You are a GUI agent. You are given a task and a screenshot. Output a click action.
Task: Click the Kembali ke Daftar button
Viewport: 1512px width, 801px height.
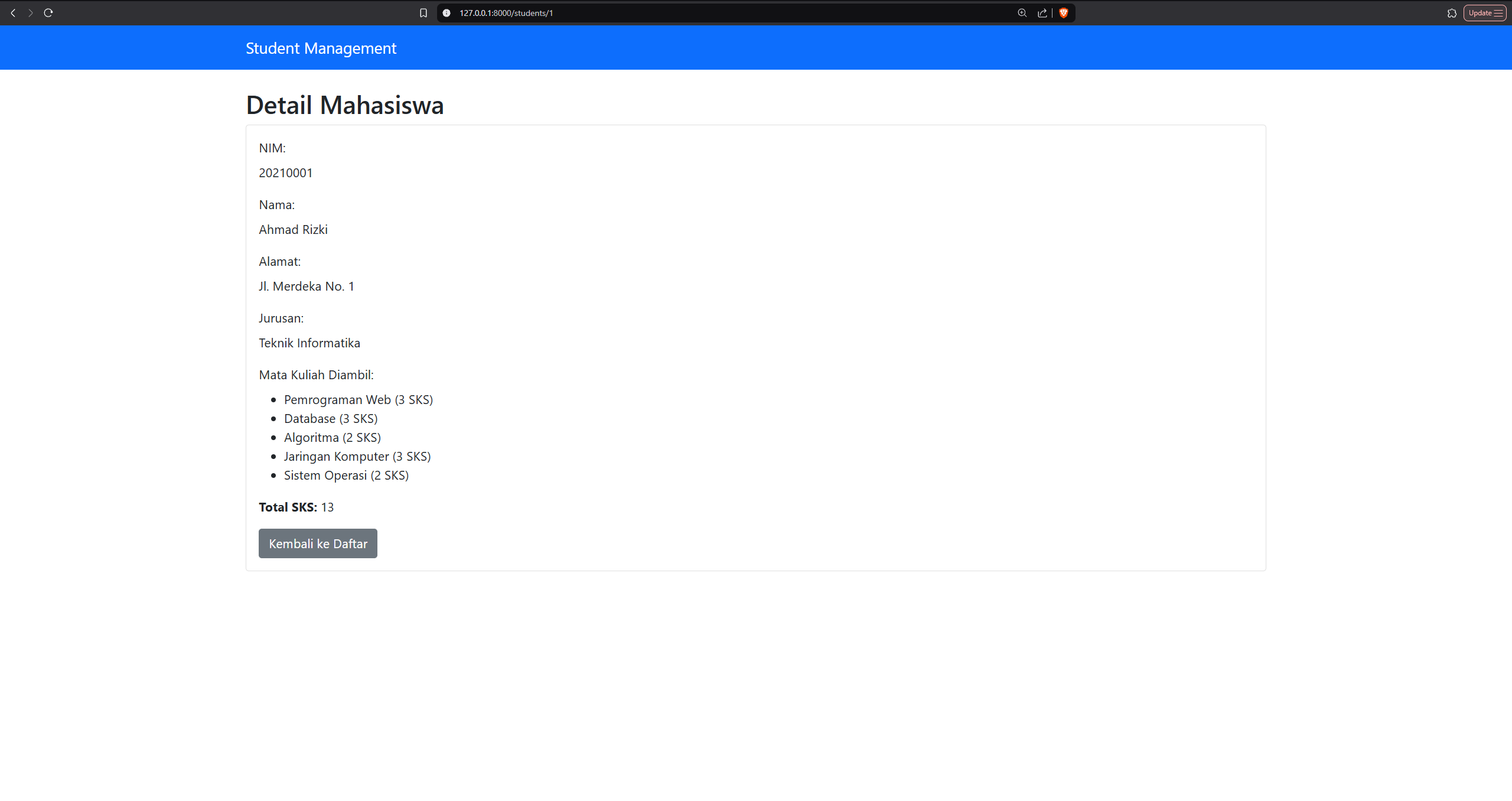[317, 543]
